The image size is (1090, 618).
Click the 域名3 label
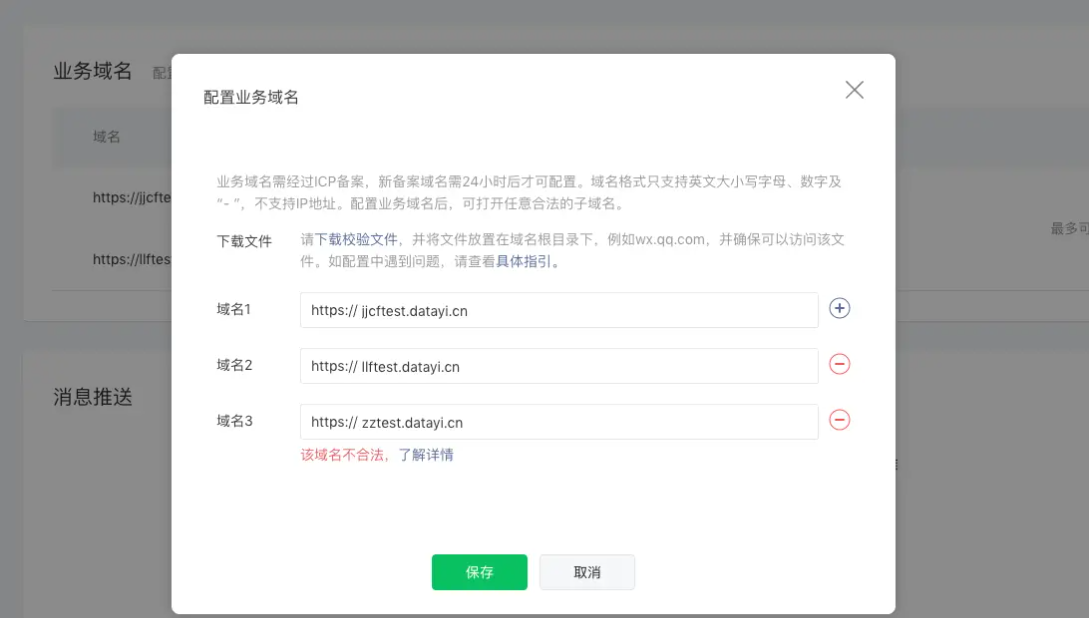[234, 421]
